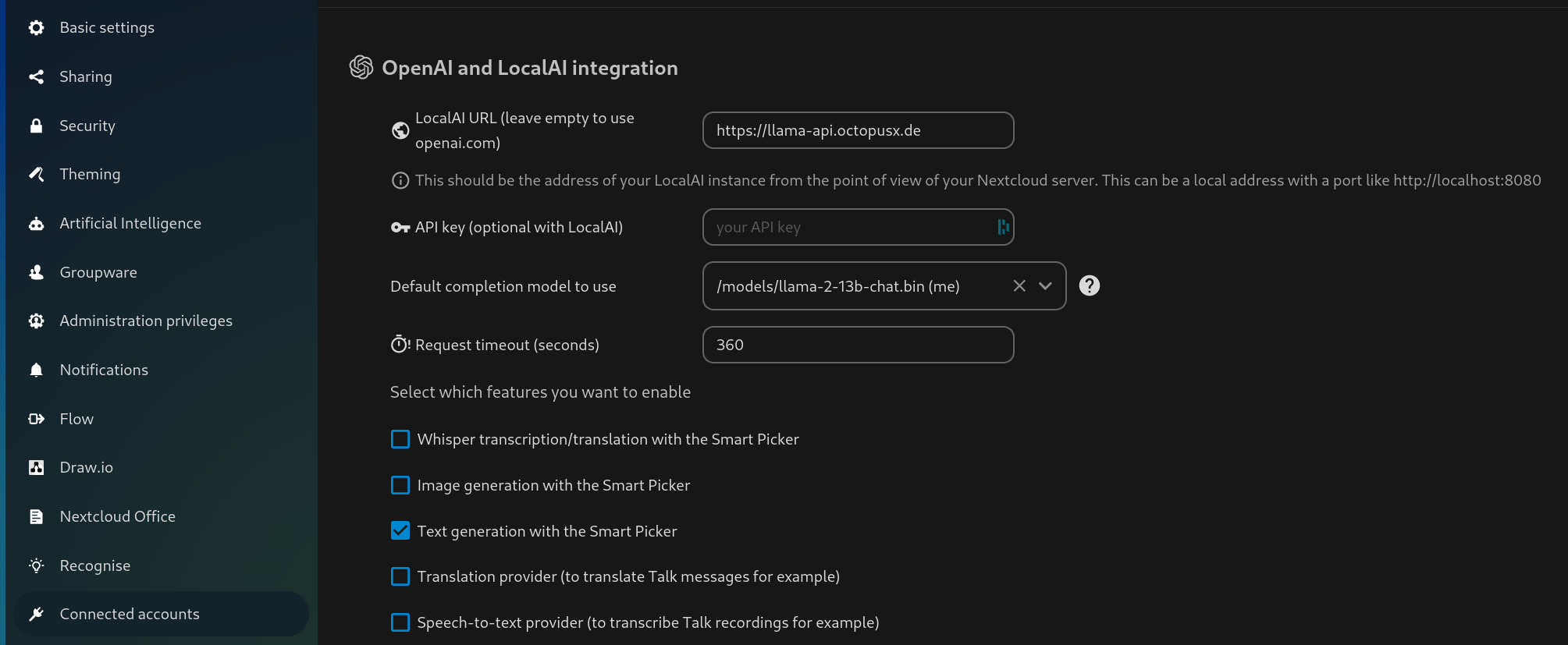The height and width of the screenshot is (645, 1568).
Task: Go to Notifications settings
Action: pyautogui.click(x=161, y=370)
